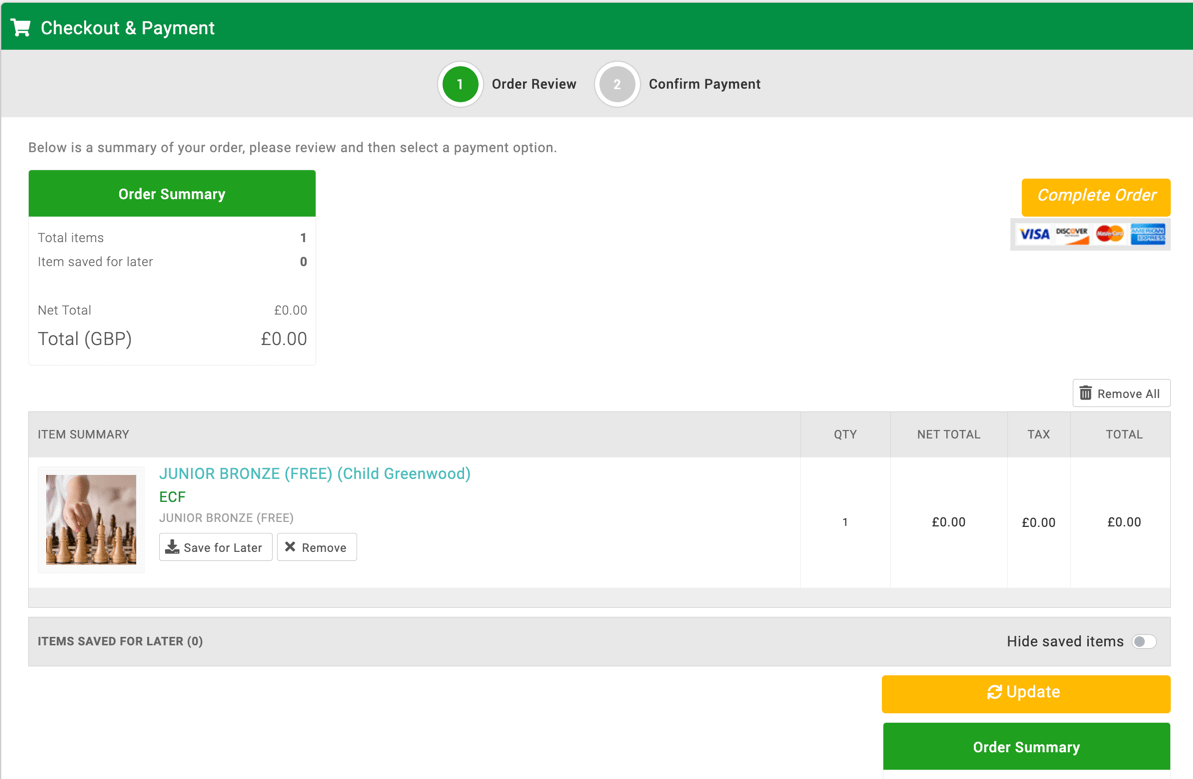The height and width of the screenshot is (779, 1193).
Task: Click the QTY column header
Action: coord(845,434)
